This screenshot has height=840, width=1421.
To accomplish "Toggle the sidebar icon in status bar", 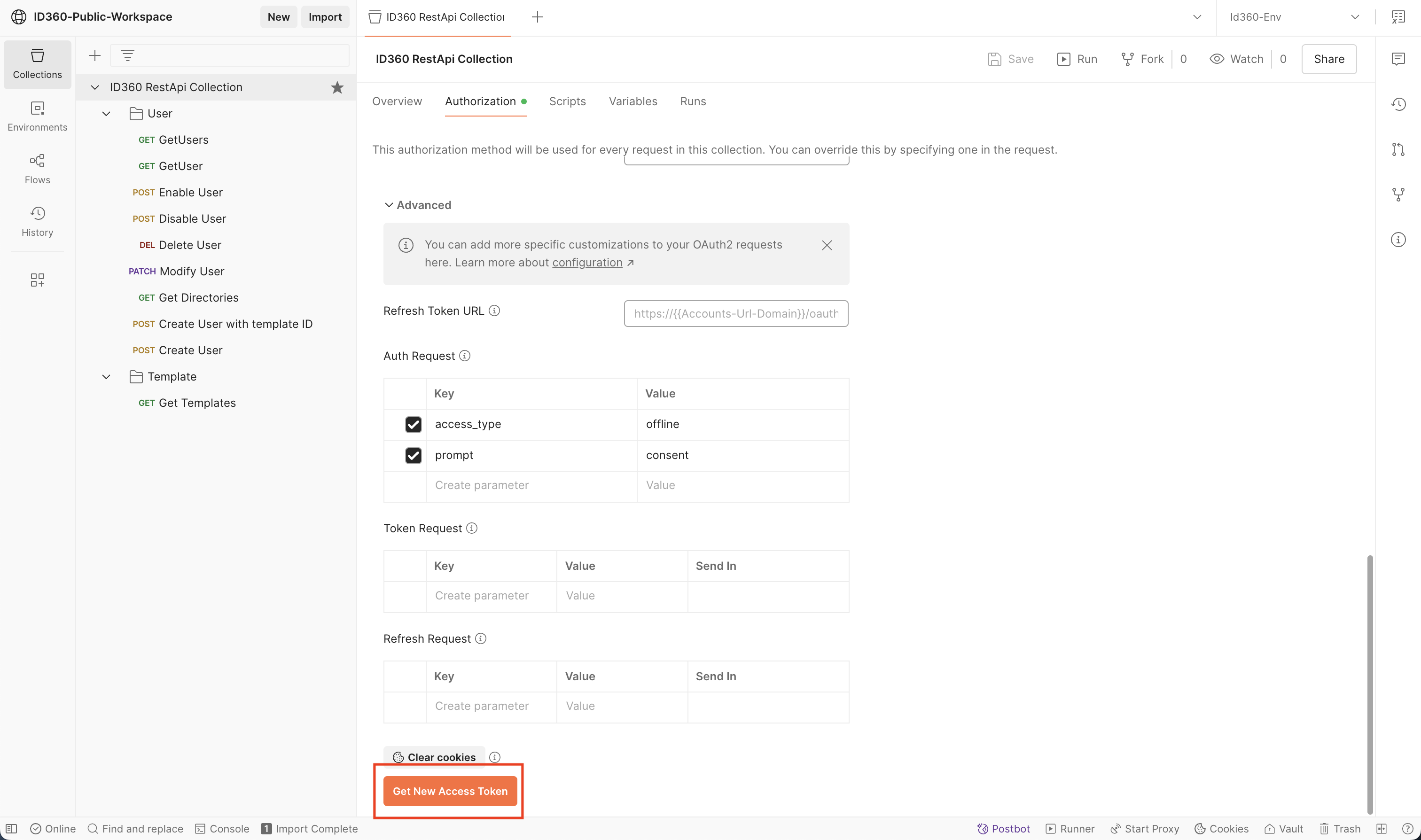I will pos(11,829).
